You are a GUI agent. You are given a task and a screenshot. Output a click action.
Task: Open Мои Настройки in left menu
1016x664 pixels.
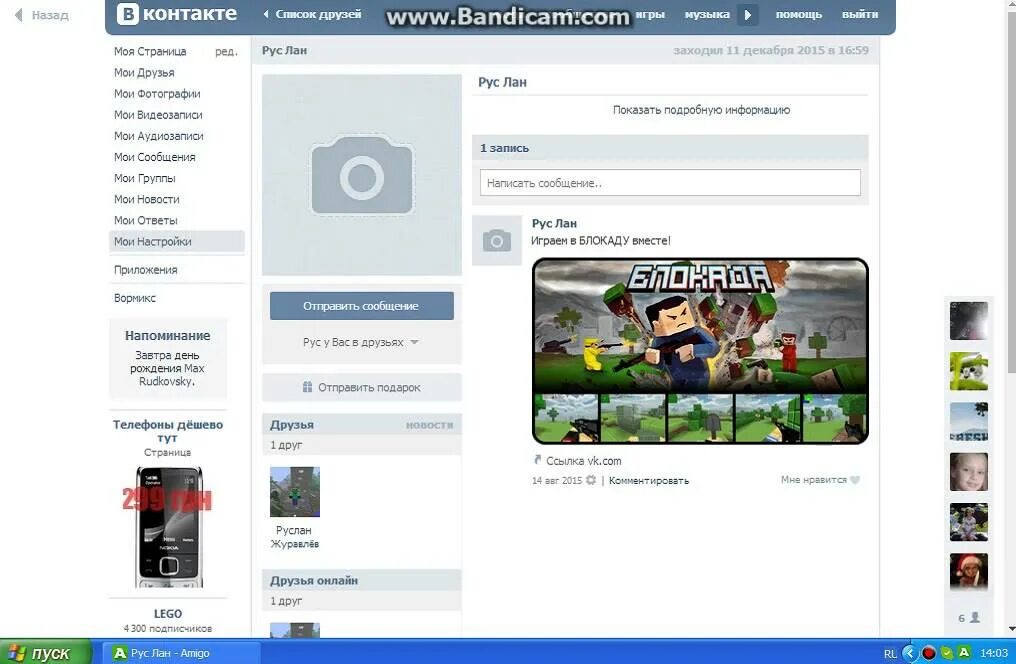pyautogui.click(x=177, y=241)
